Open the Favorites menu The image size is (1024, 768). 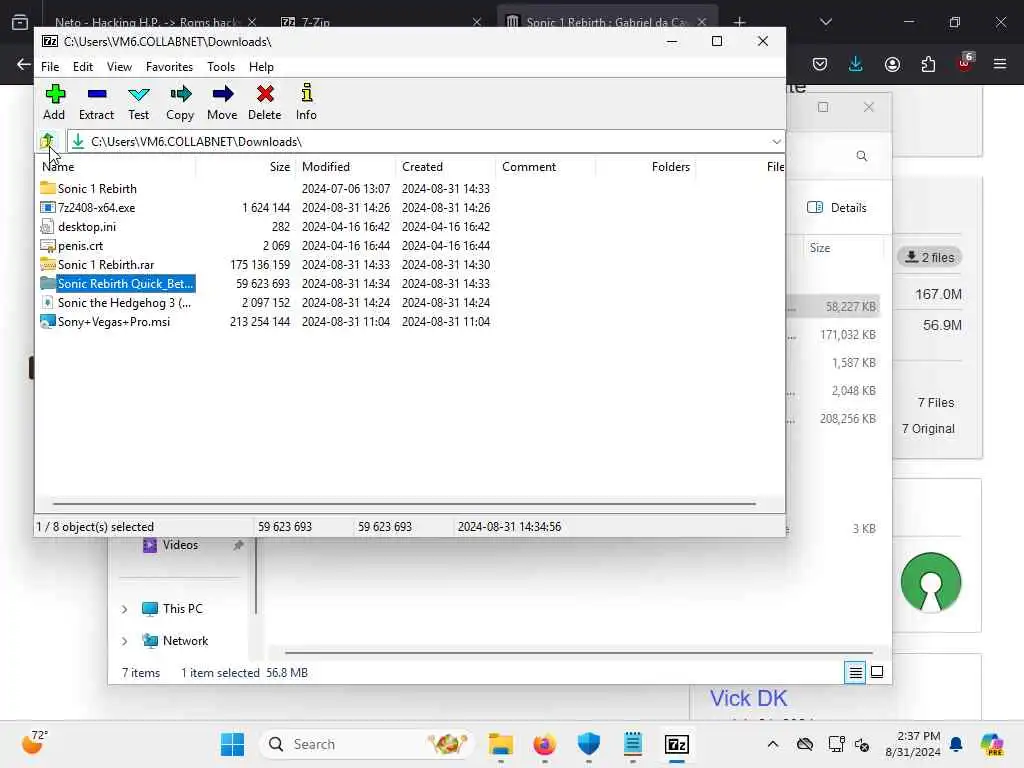coord(169,67)
